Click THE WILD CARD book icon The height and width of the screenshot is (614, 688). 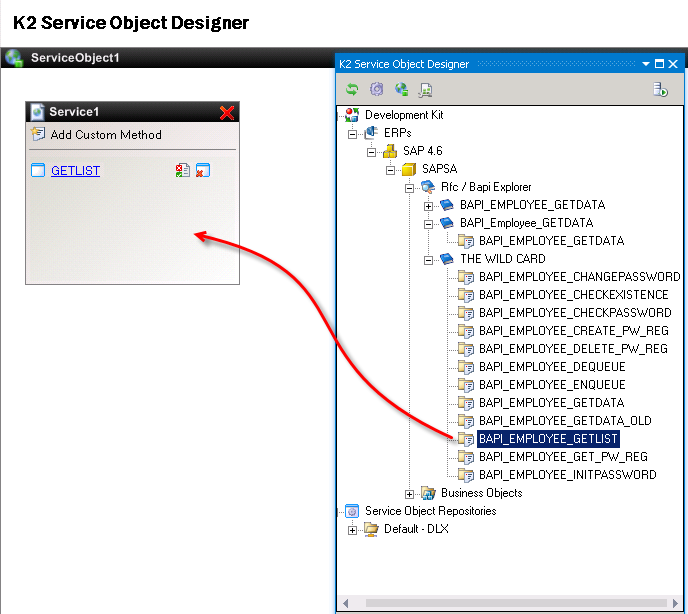[x=447, y=259]
